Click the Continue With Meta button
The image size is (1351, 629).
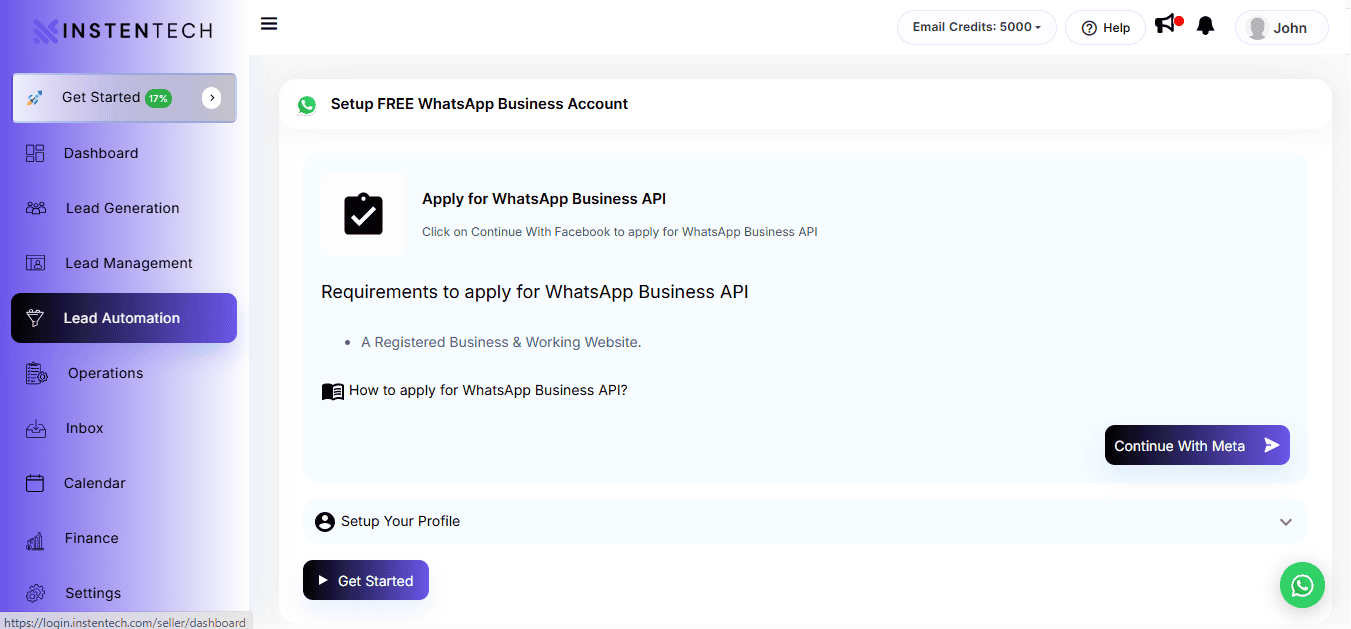pos(1197,445)
